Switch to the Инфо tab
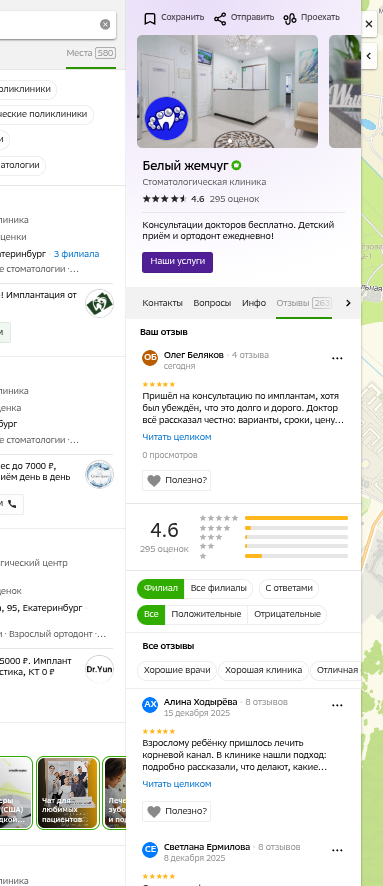This screenshot has width=383, height=886. click(254, 303)
